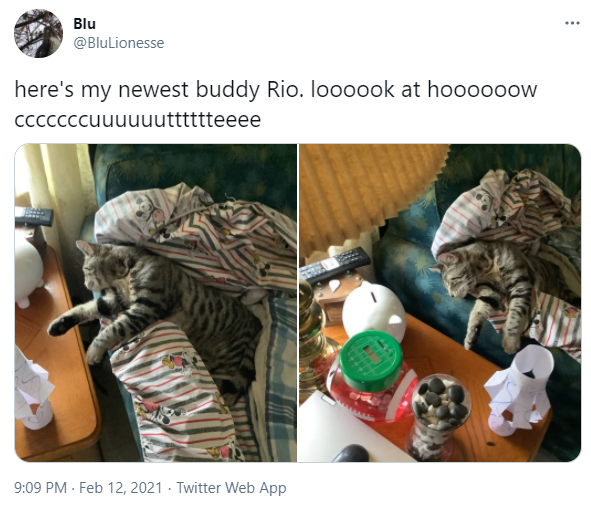Click the 9:09 PM Feb 12, 2021 timestamp
The width and height of the screenshot is (591, 507).
[x=88, y=488]
